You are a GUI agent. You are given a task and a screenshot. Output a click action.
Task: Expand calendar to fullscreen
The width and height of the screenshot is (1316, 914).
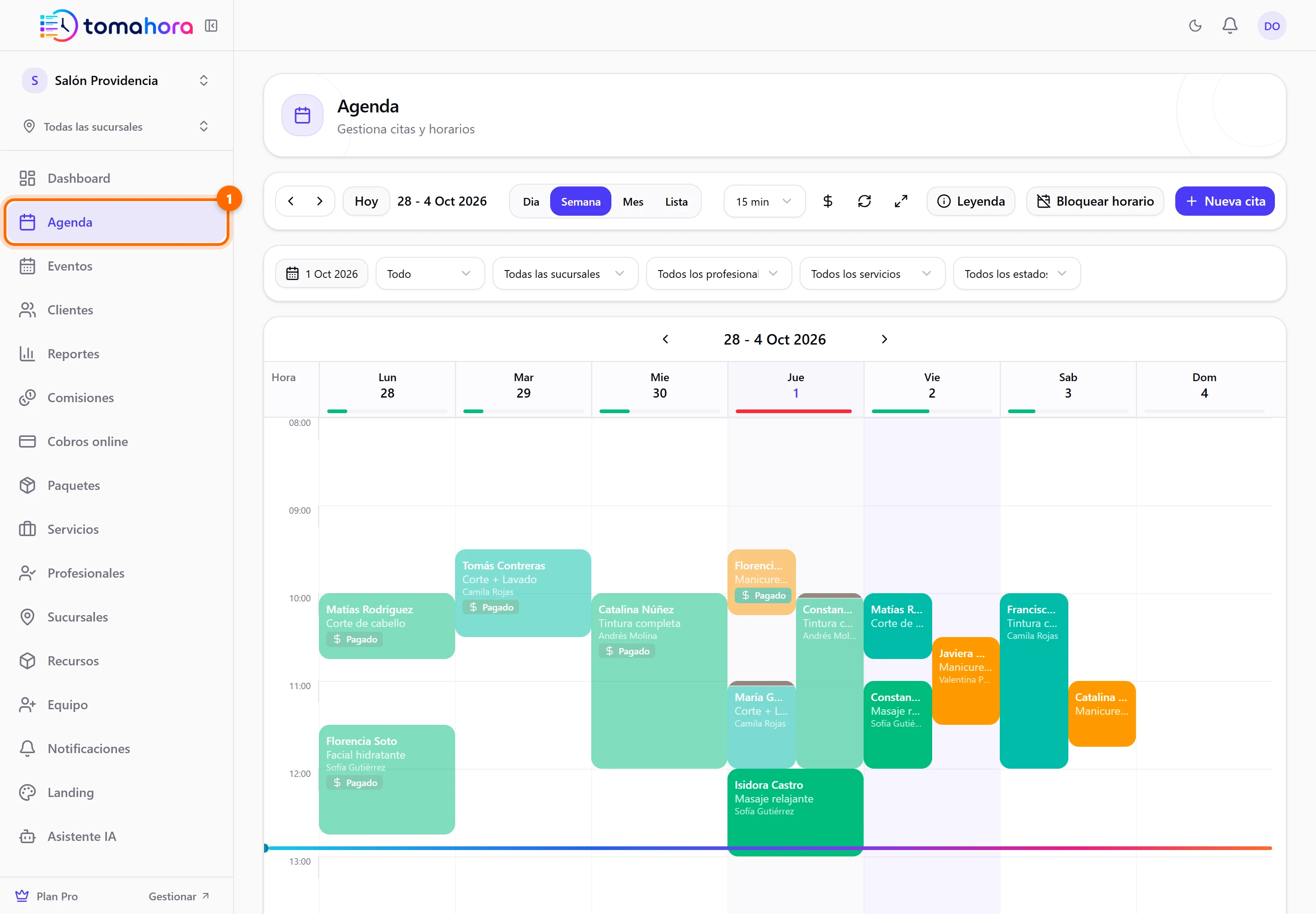click(x=901, y=201)
